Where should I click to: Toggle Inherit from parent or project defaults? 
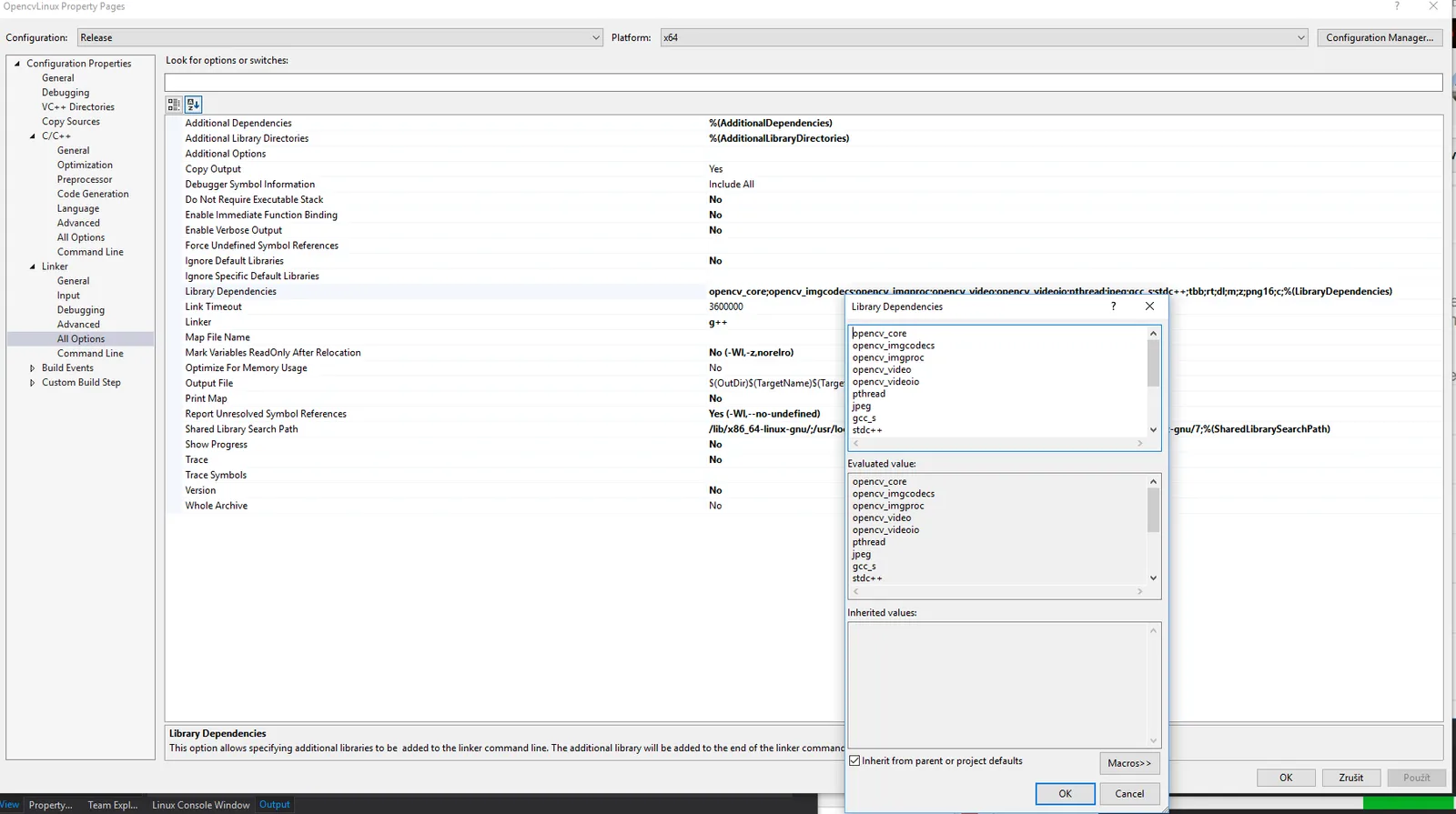pos(854,761)
